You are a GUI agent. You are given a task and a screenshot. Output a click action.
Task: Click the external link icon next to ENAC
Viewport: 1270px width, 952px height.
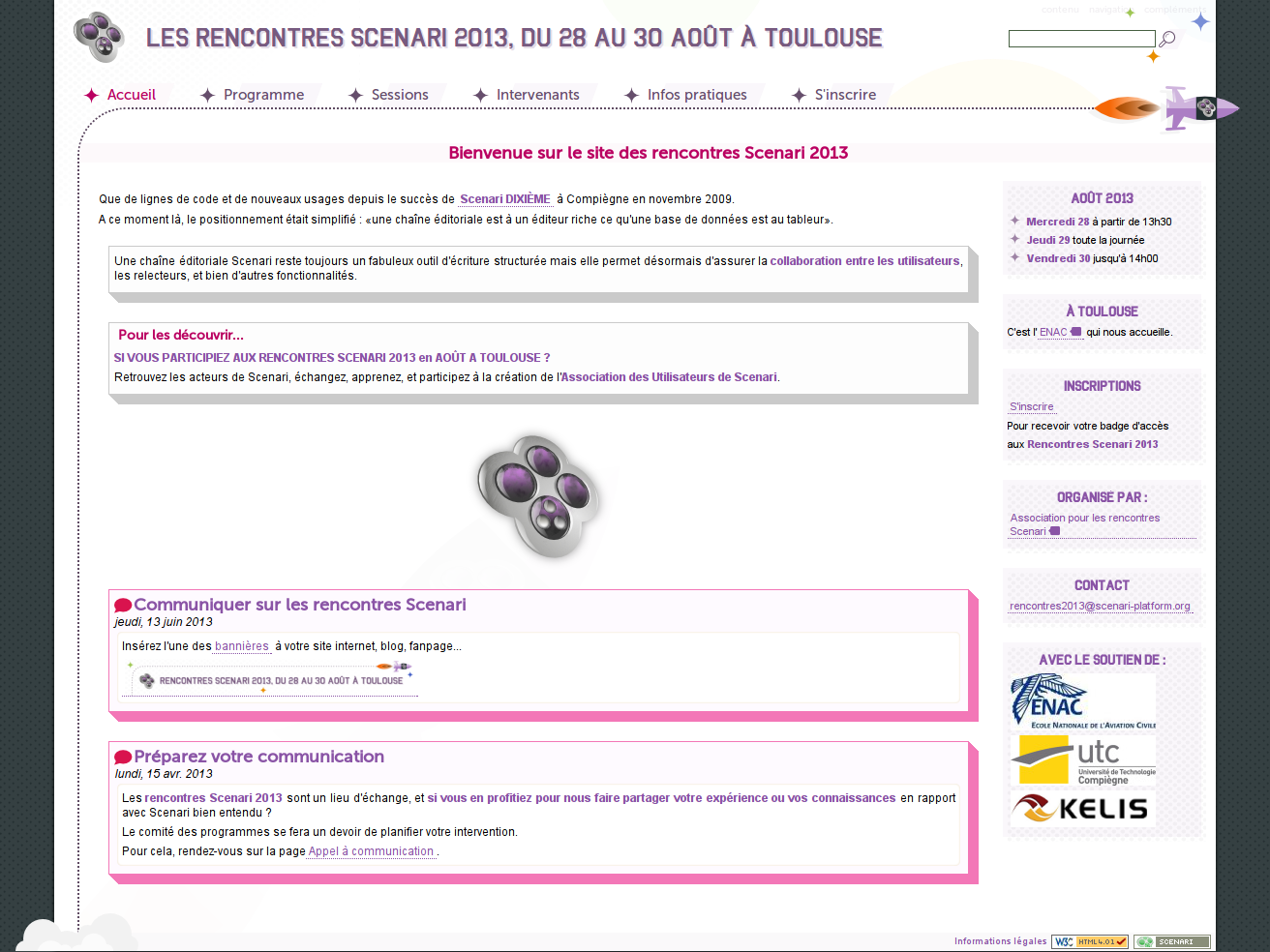(1075, 332)
